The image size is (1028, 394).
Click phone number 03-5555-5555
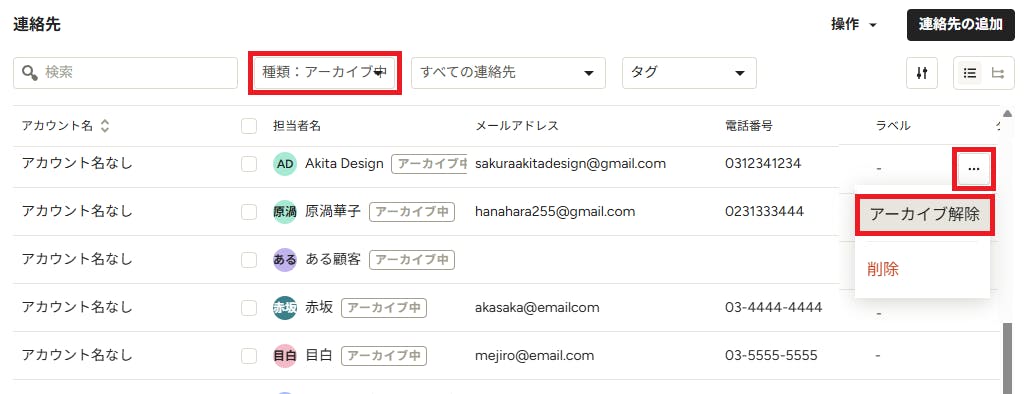[x=772, y=356]
